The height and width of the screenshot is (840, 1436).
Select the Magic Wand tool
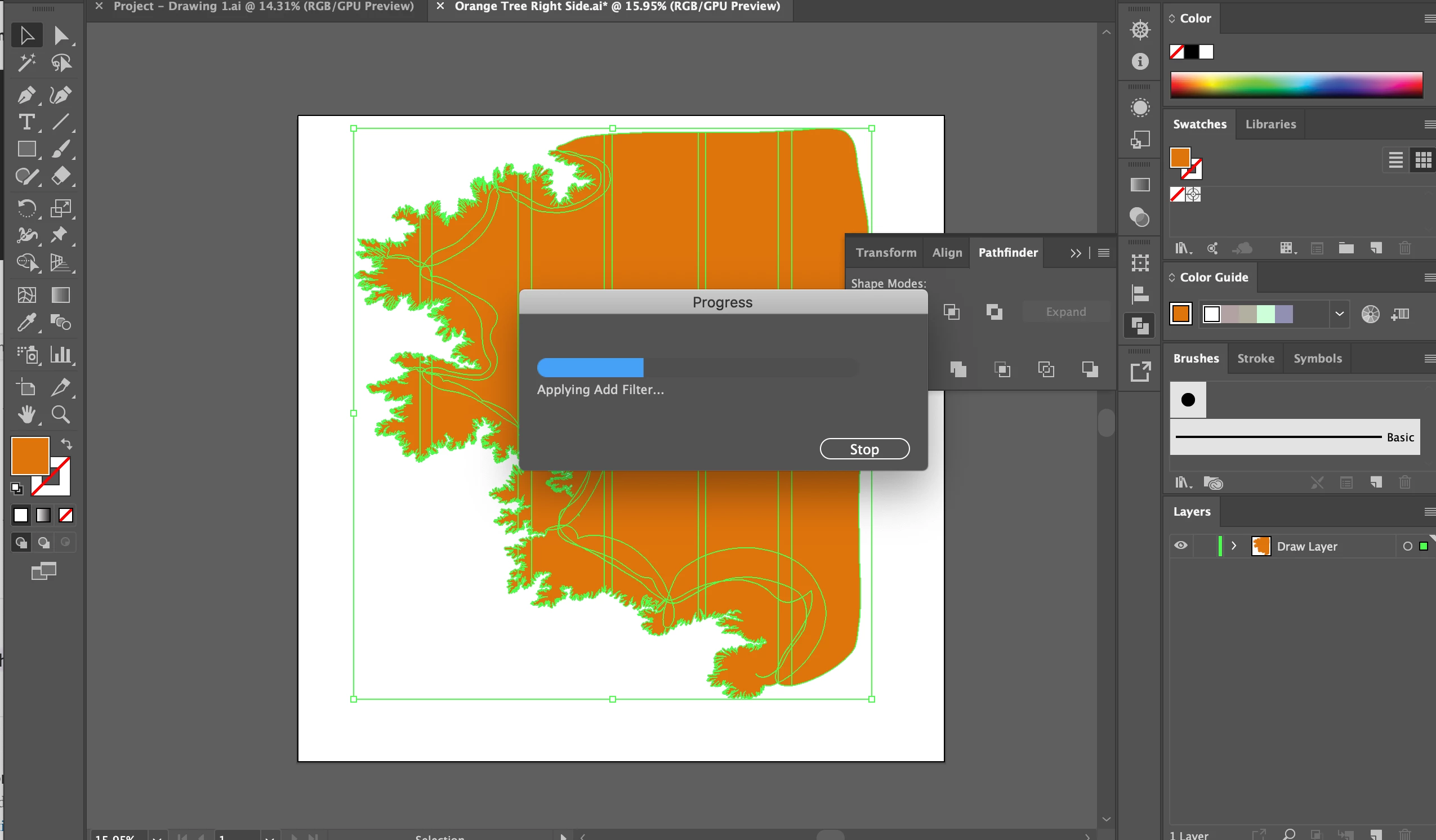[x=26, y=62]
